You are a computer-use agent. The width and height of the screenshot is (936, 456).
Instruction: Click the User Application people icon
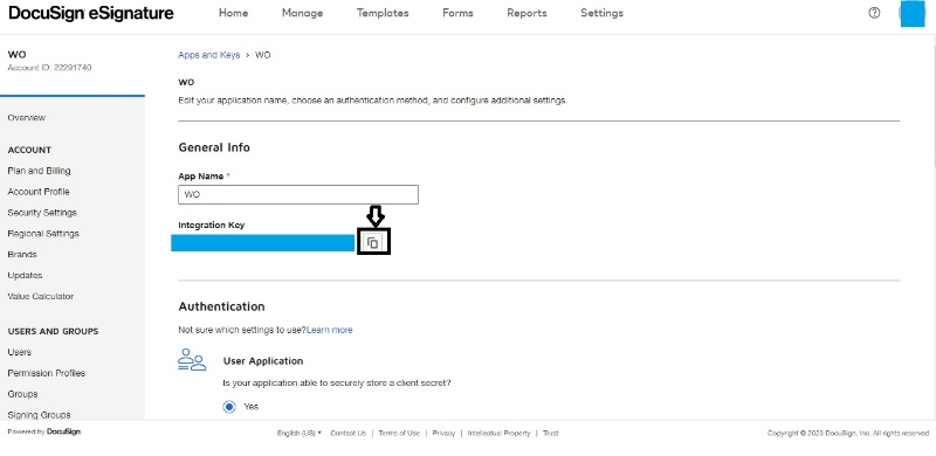click(x=192, y=360)
